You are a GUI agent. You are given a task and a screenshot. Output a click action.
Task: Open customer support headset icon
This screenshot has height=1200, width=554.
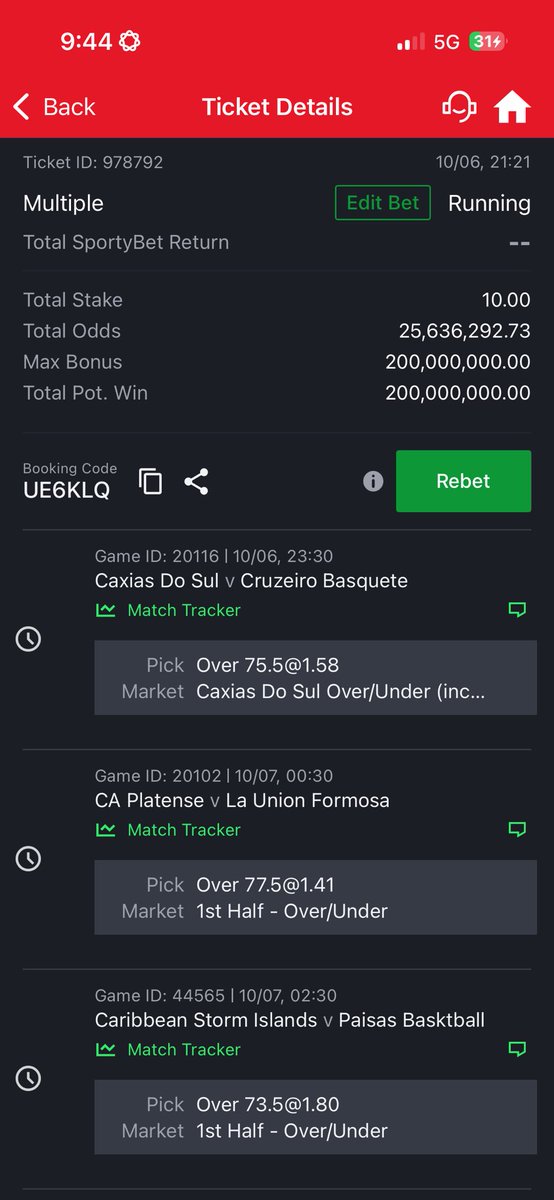pos(459,107)
